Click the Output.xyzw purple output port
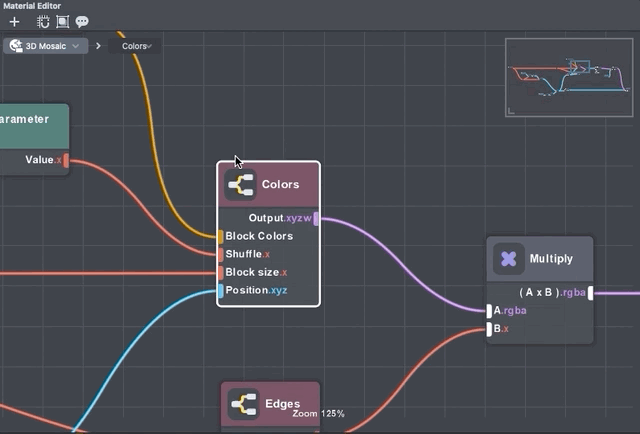This screenshot has height=434, width=640. 317,218
